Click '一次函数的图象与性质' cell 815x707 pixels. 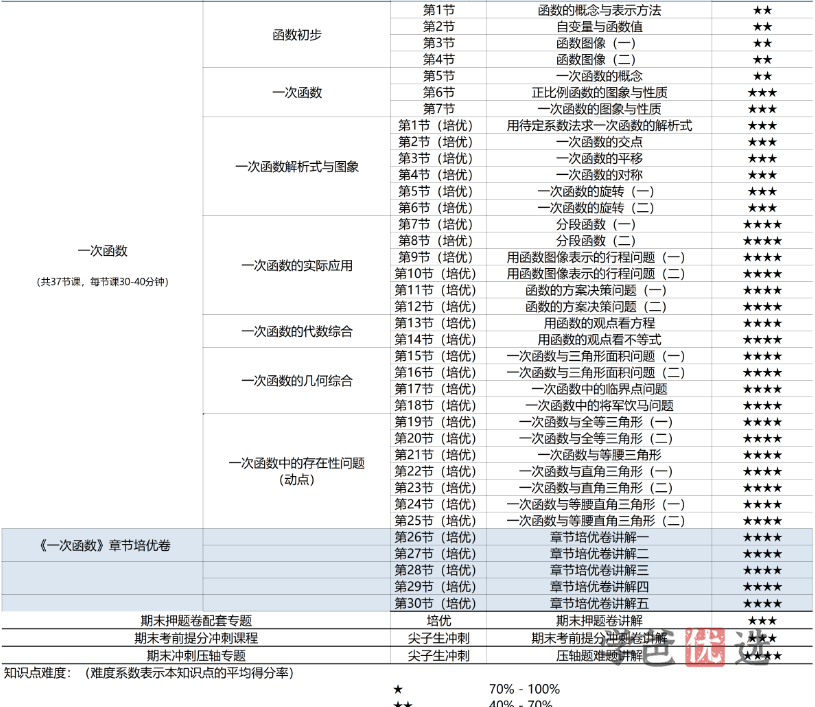(x=599, y=109)
